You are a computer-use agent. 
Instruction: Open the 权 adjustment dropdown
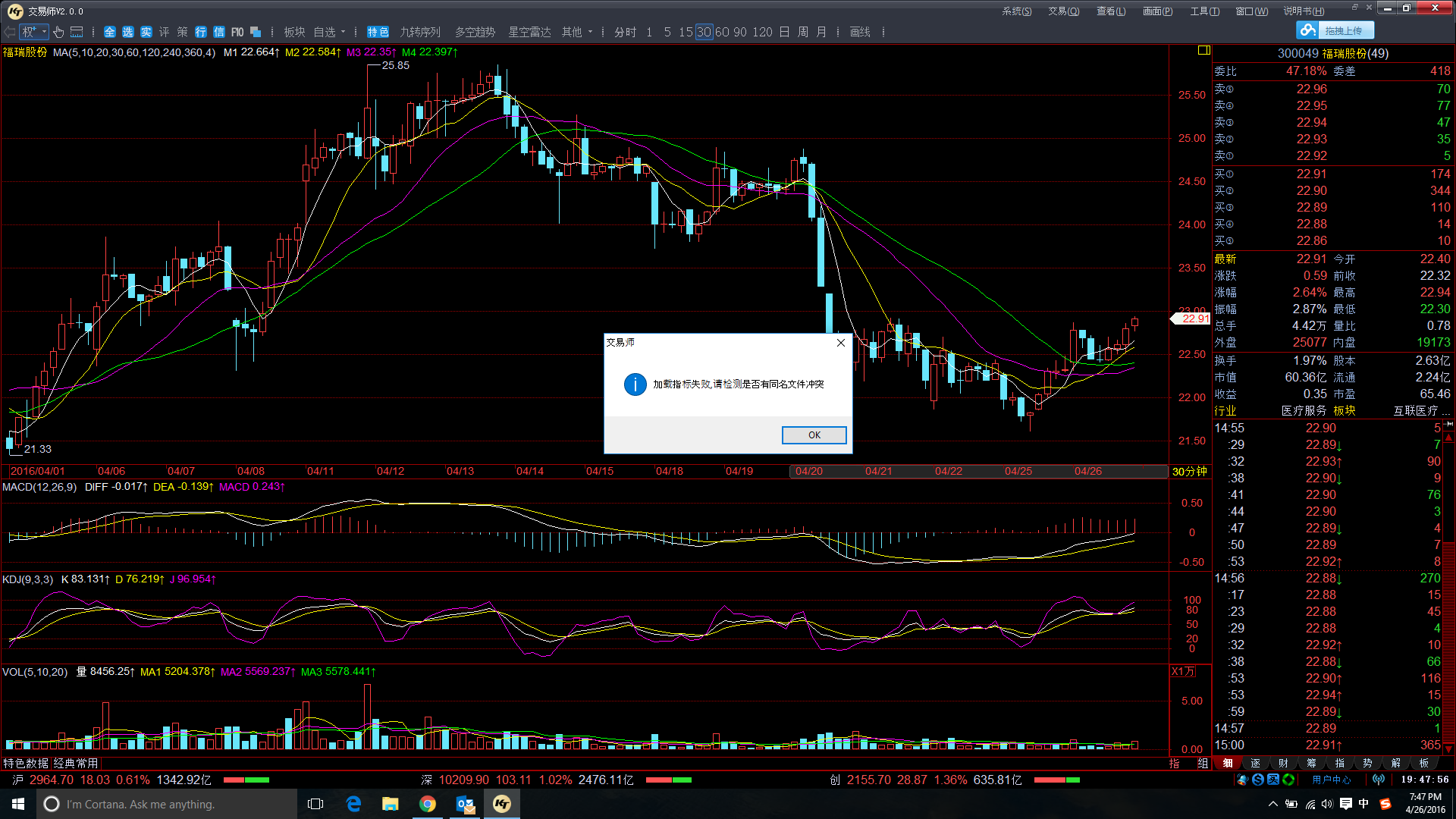coord(34,32)
